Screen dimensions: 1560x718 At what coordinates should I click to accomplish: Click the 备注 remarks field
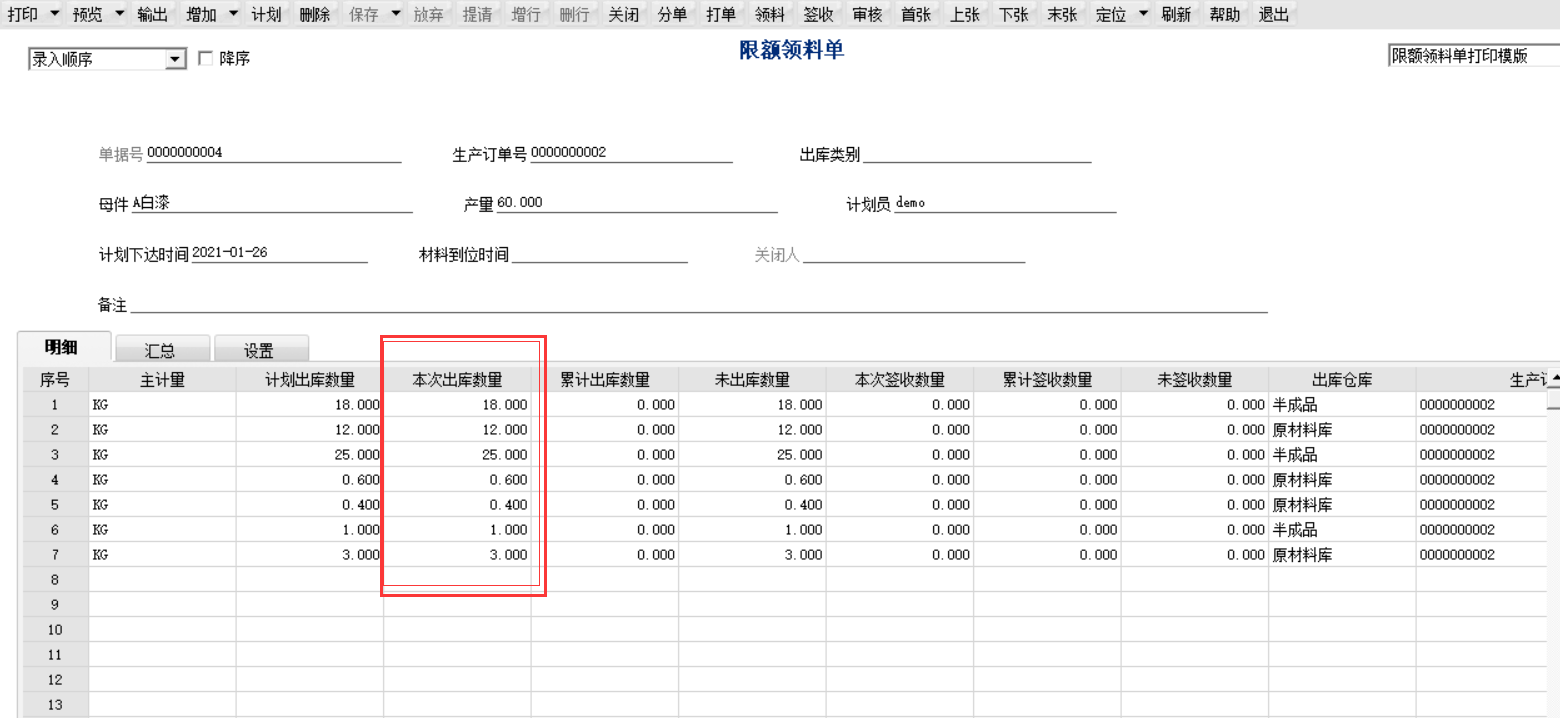(699, 303)
